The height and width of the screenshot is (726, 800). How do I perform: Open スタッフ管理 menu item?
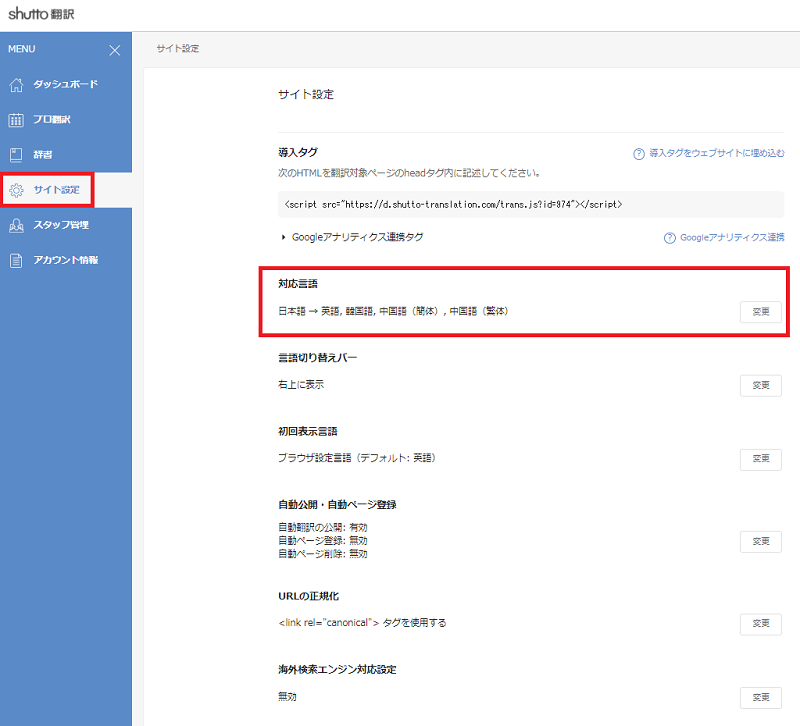[x=66, y=225]
